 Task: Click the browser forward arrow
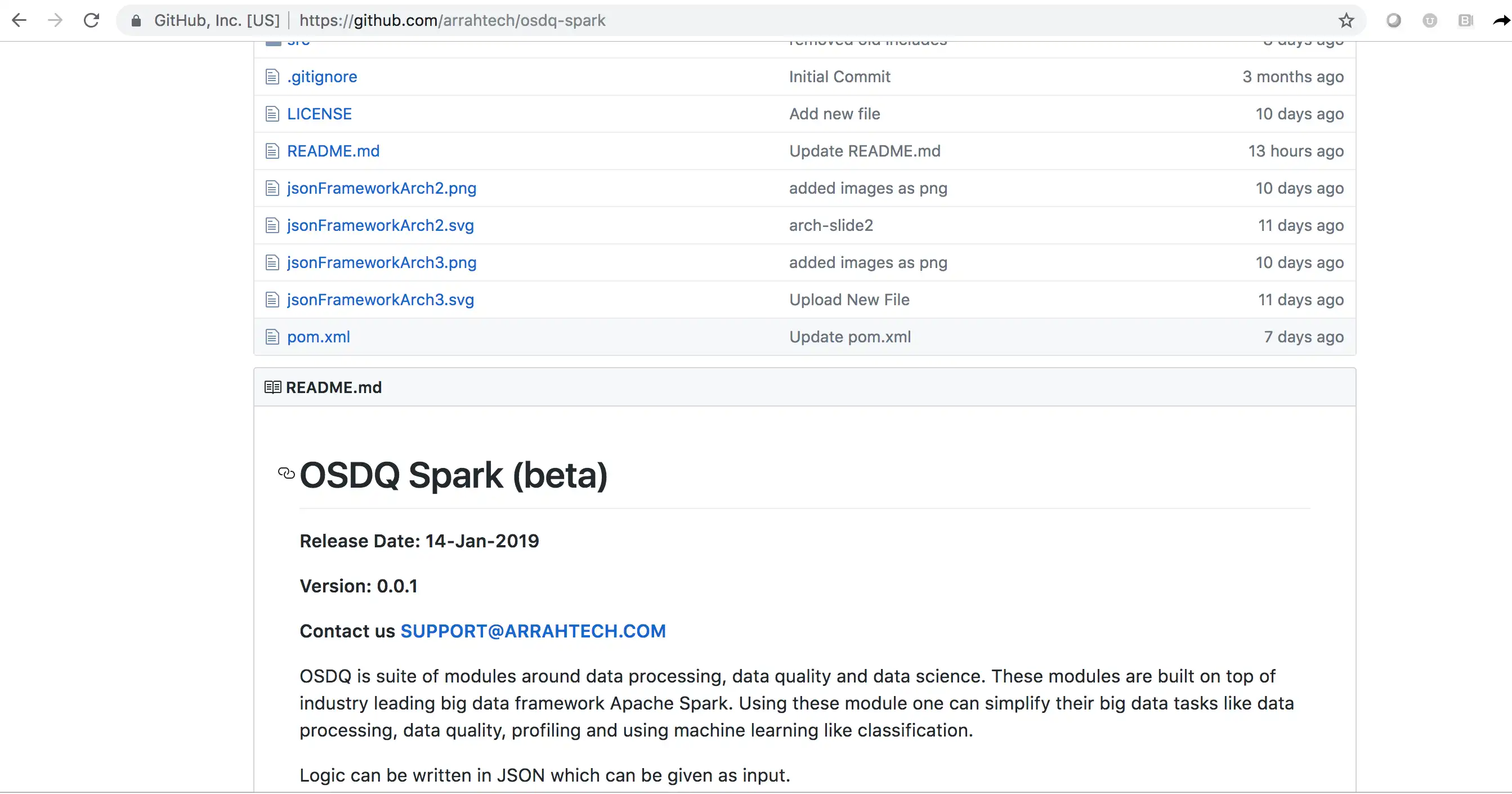pos(55,21)
